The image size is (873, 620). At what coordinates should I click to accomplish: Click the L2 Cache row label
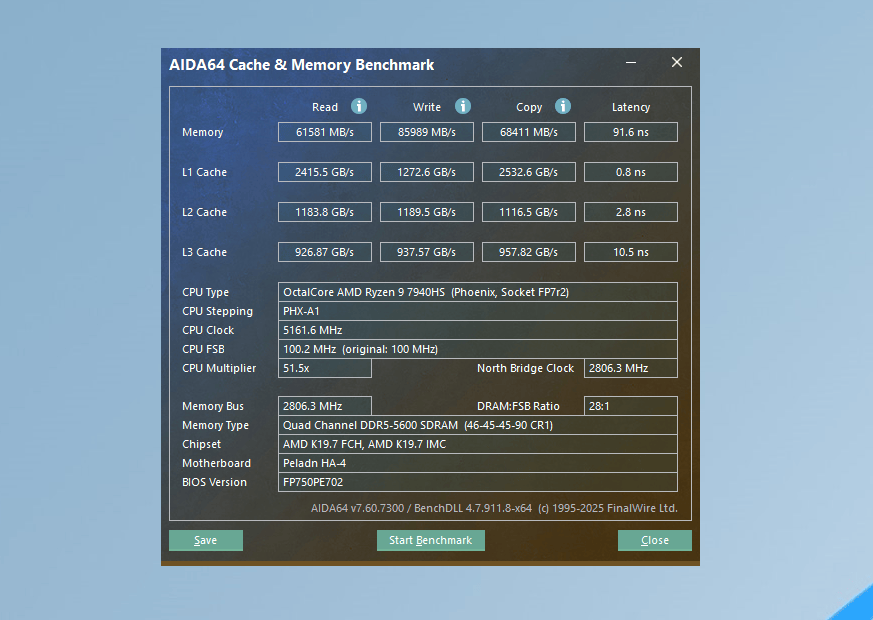pos(204,213)
